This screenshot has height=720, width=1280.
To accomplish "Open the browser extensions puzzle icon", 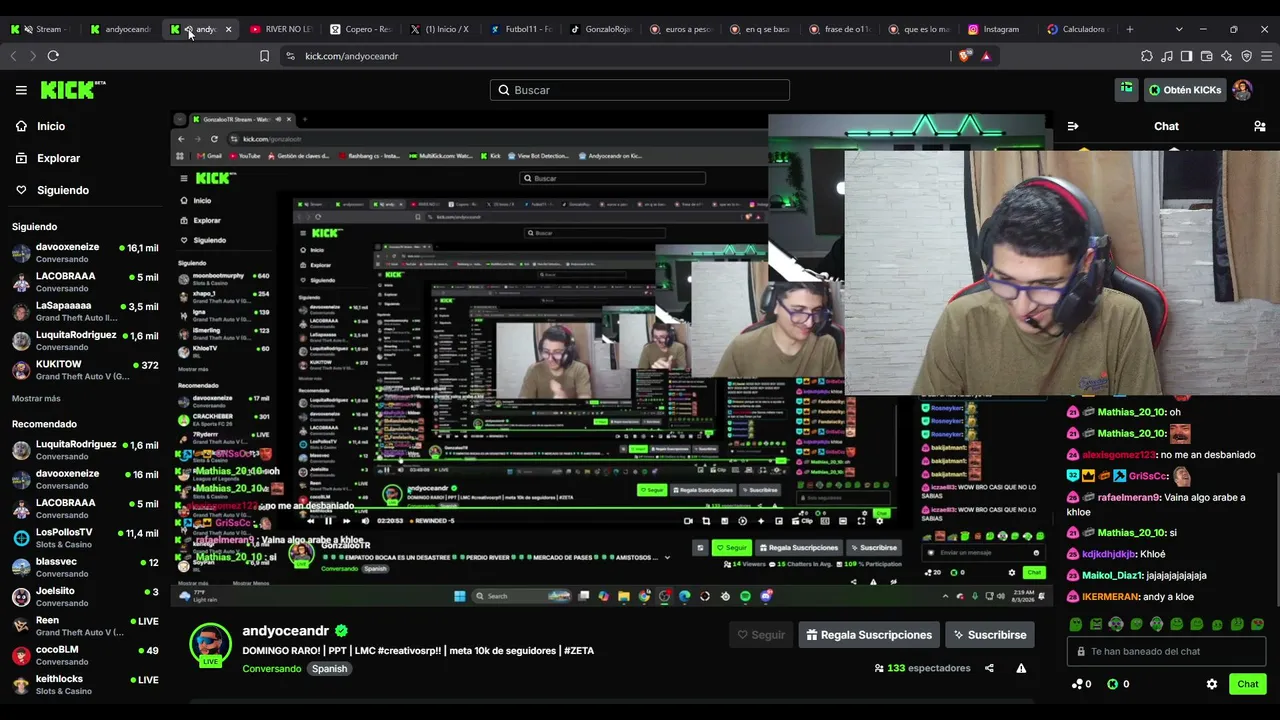I will click(x=1147, y=56).
